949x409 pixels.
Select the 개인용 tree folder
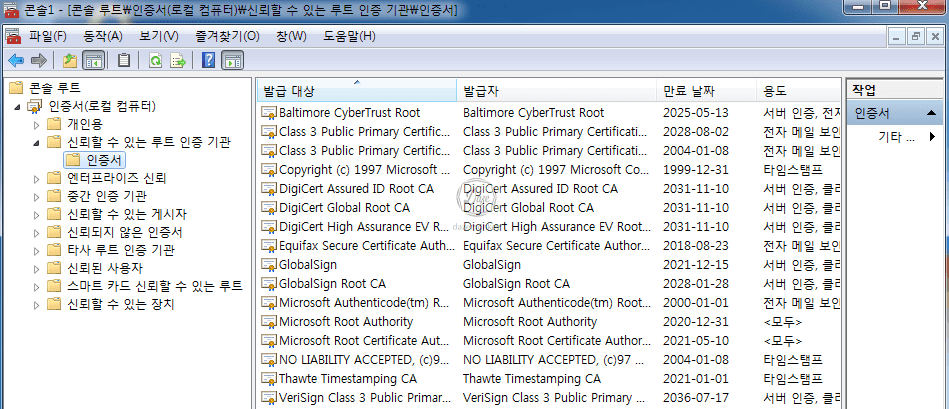pyautogui.click(x=85, y=125)
